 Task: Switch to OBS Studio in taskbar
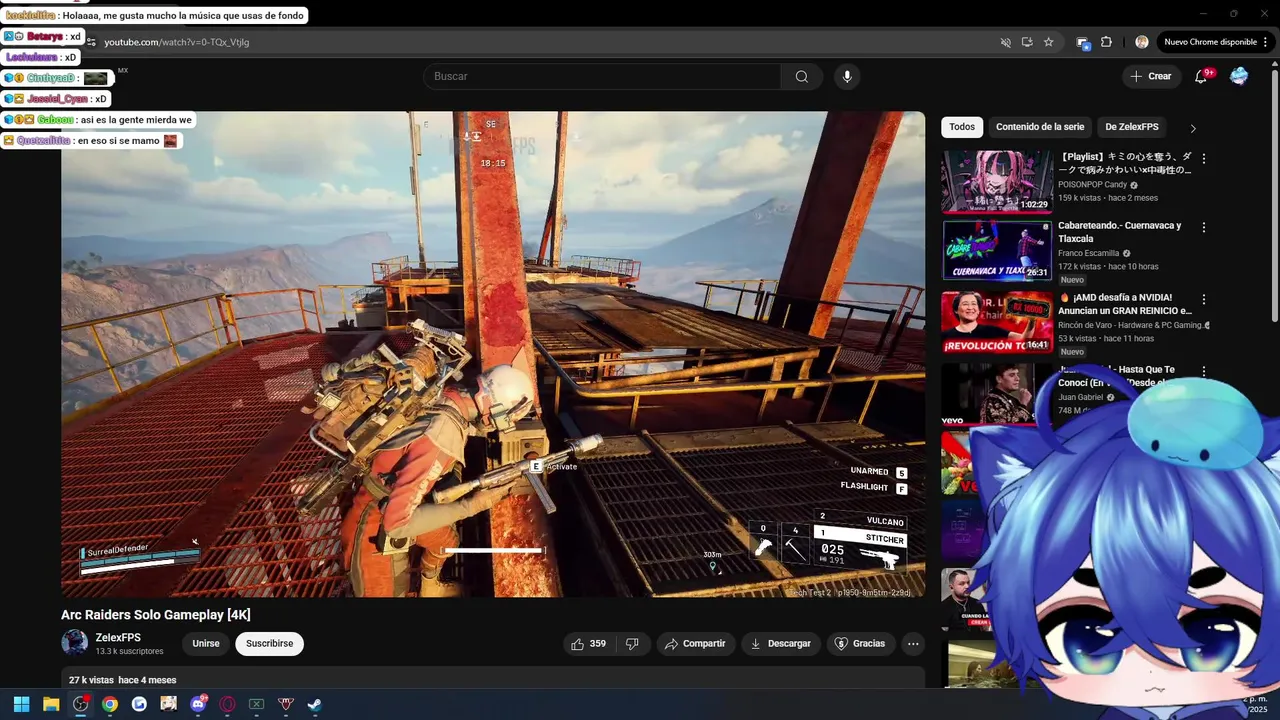[81, 704]
